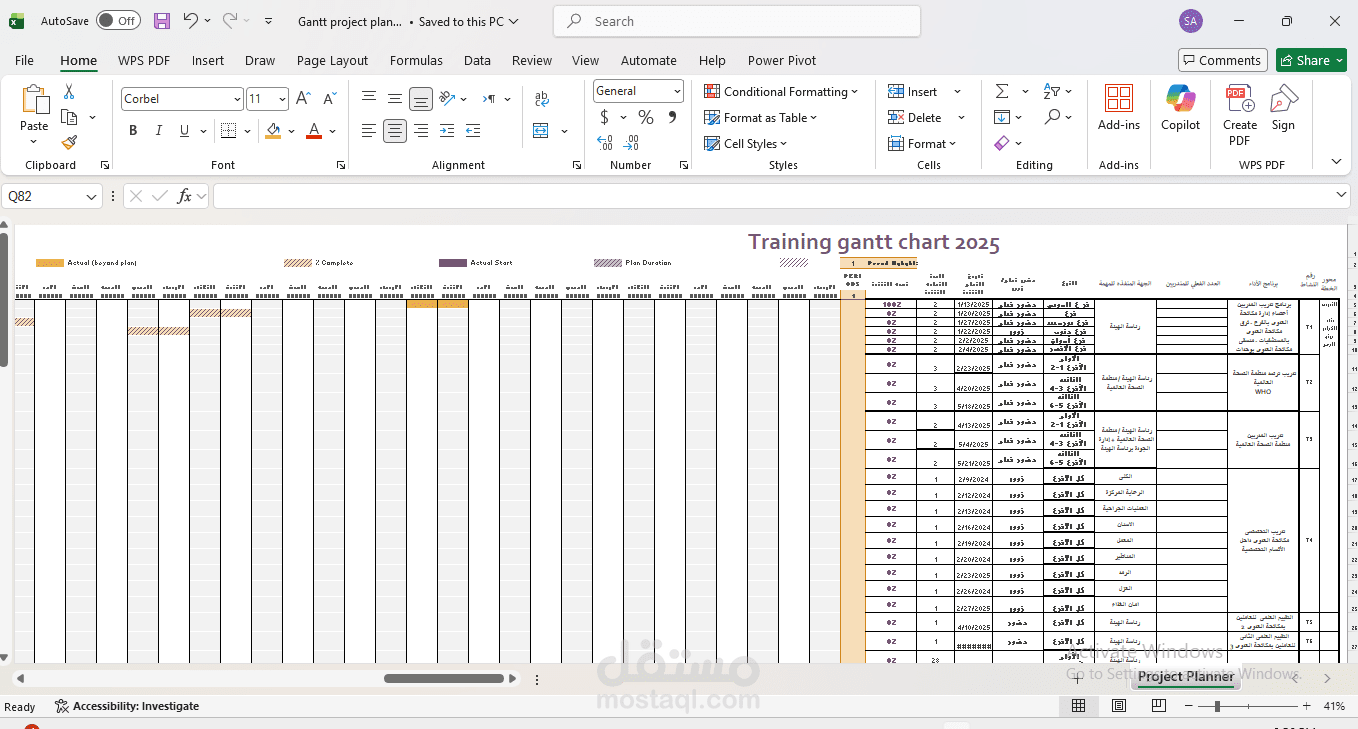The image size is (1358, 729).
Task: Align text to the left
Action: (x=369, y=130)
